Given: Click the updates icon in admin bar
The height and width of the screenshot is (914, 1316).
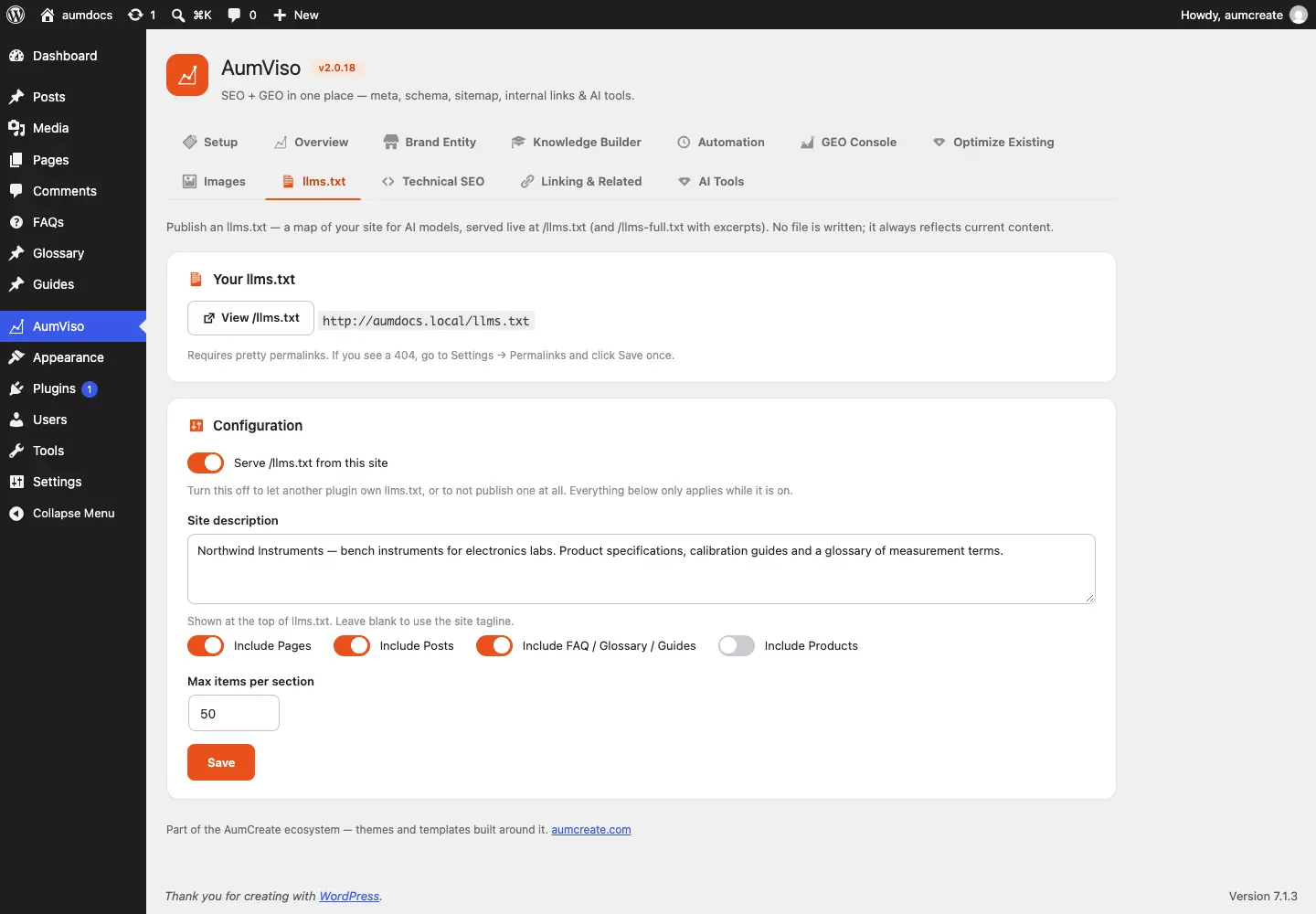Looking at the screenshot, I should (135, 15).
